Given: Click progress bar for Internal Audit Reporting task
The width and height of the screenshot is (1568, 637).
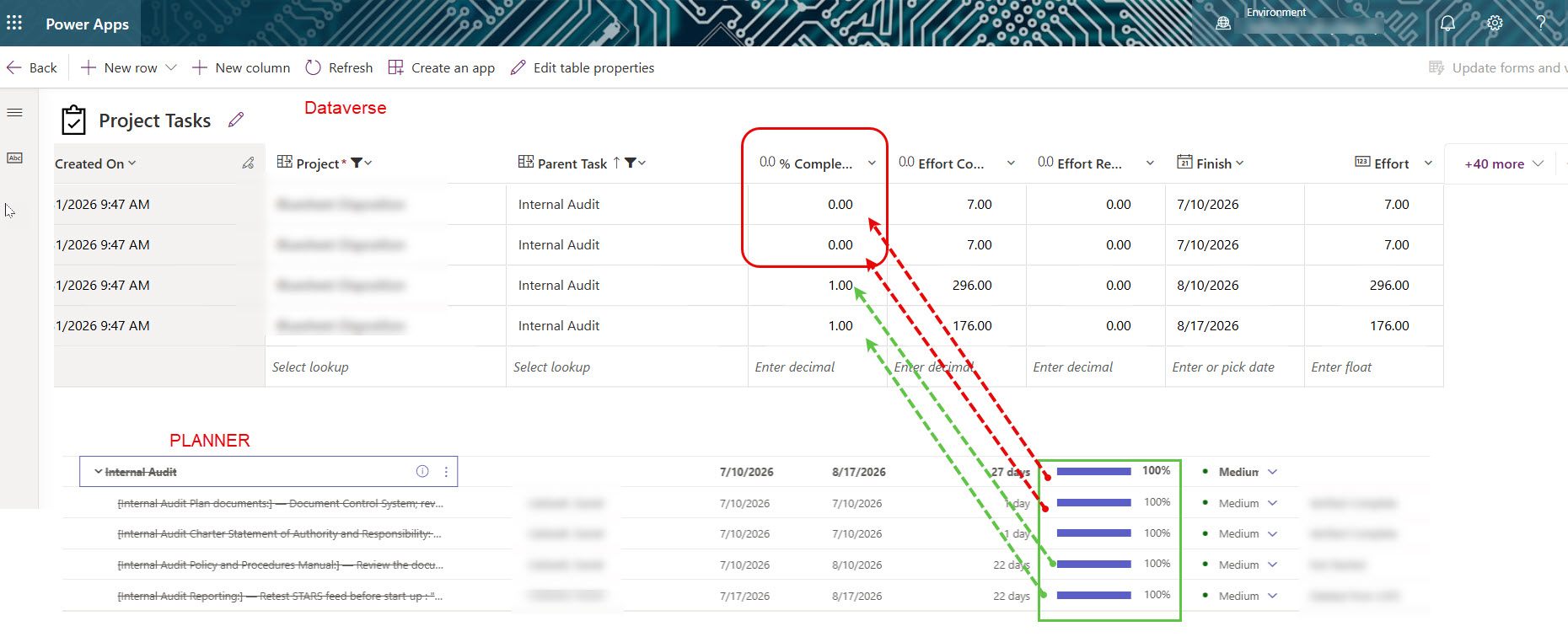Looking at the screenshot, I should click(1093, 595).
